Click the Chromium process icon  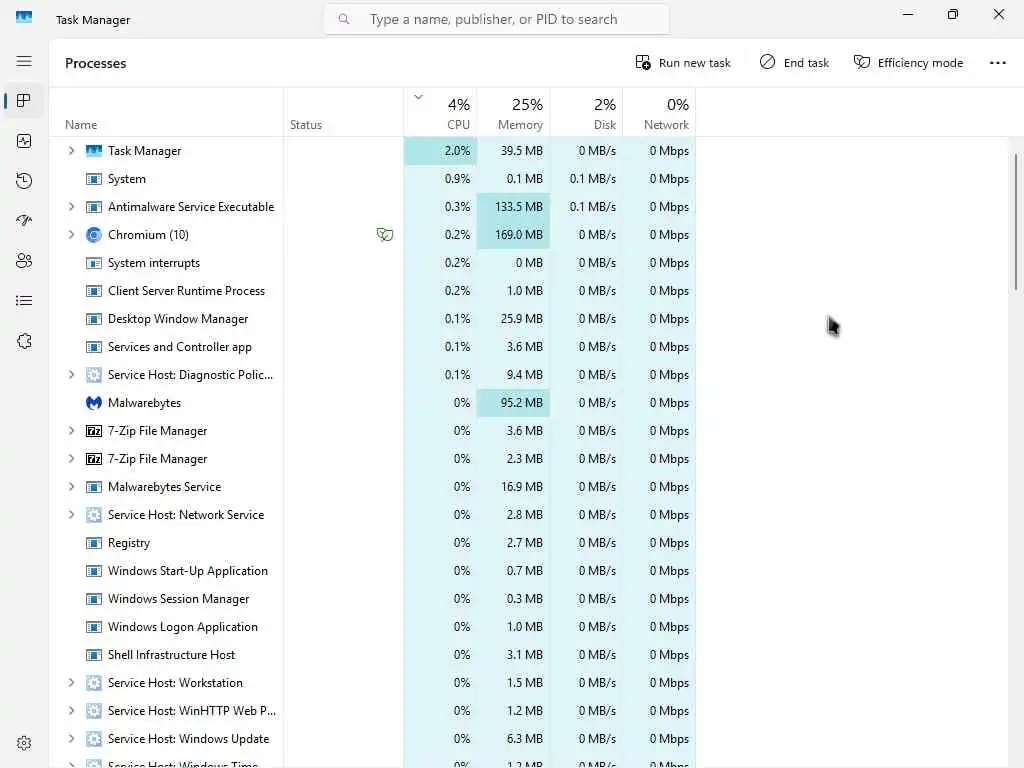[x=94, y=234]
